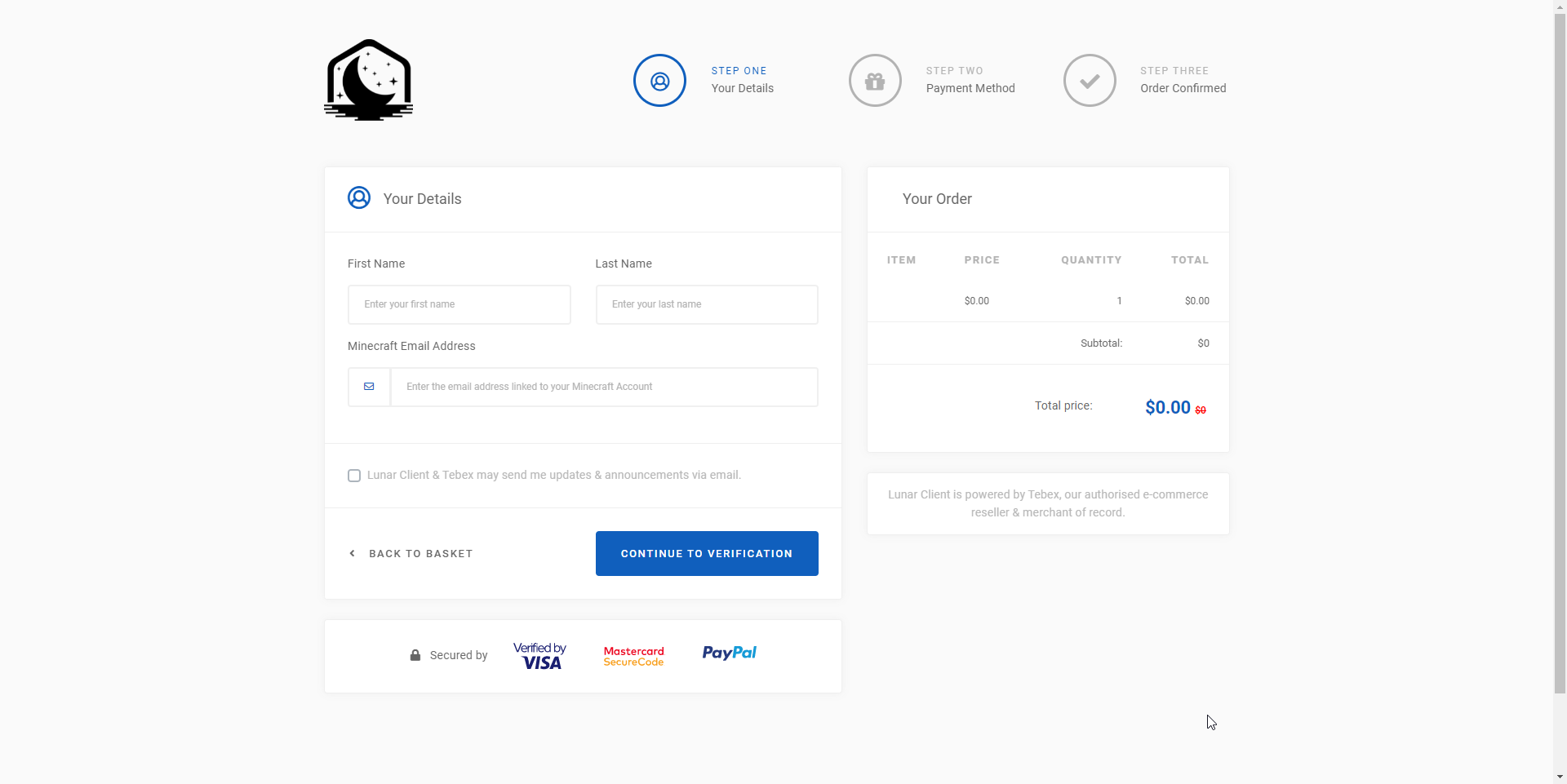Screen dimensions: 1567x784
Task: Click the Step Three checkmark icon
Action: (x=1090, y=80)
